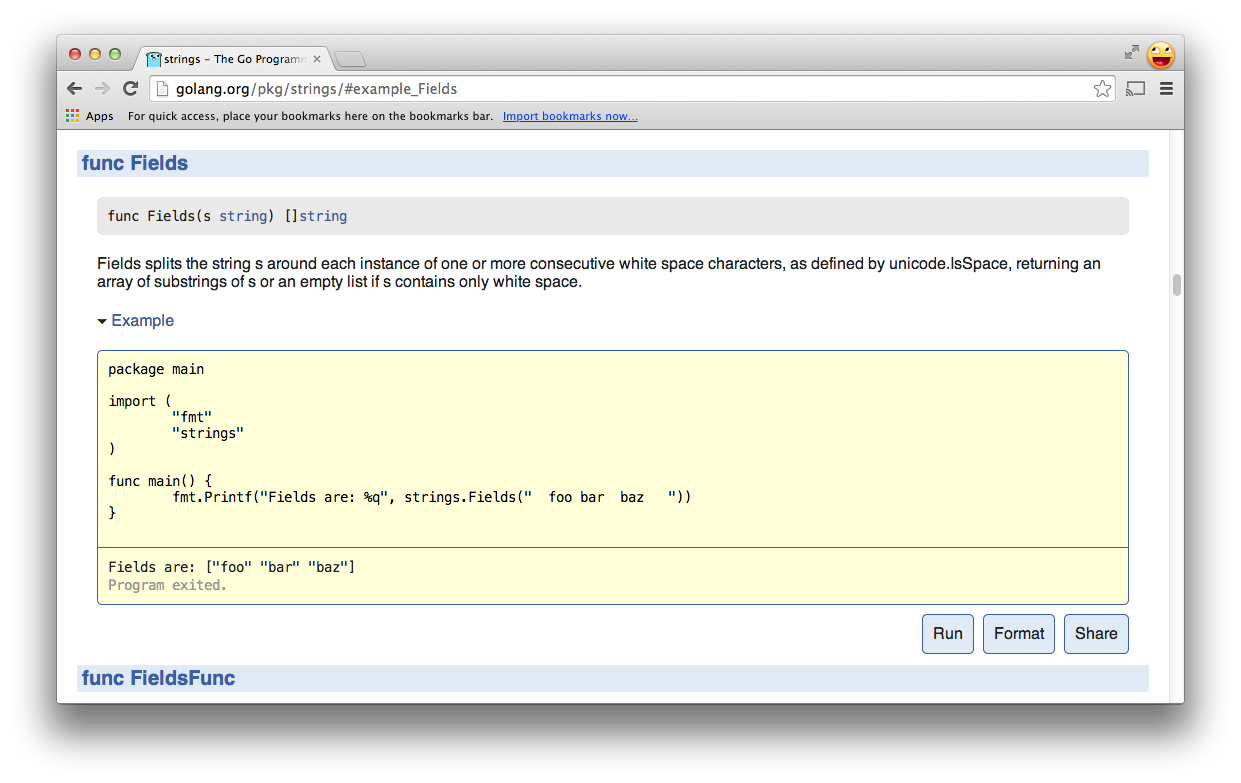Screen dimensions: 1241x783
Task: Open the Chrome hamburger menu
Action: (x=1166, y=89)
